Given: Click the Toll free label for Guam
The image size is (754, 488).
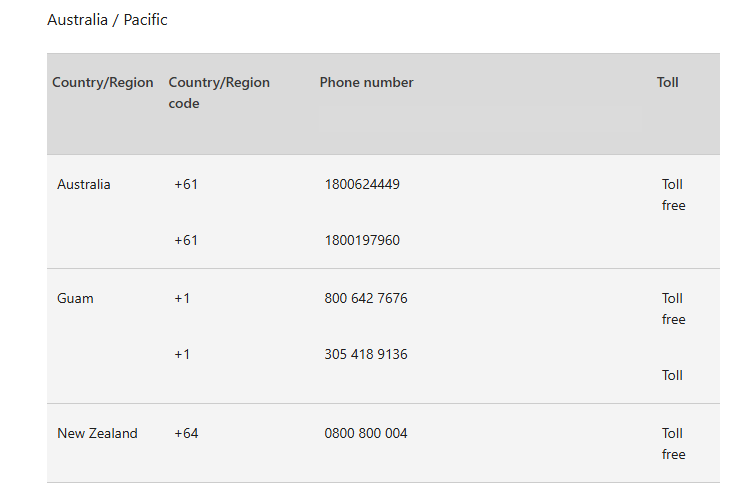Looking at the screenshot, I should 674,309.
